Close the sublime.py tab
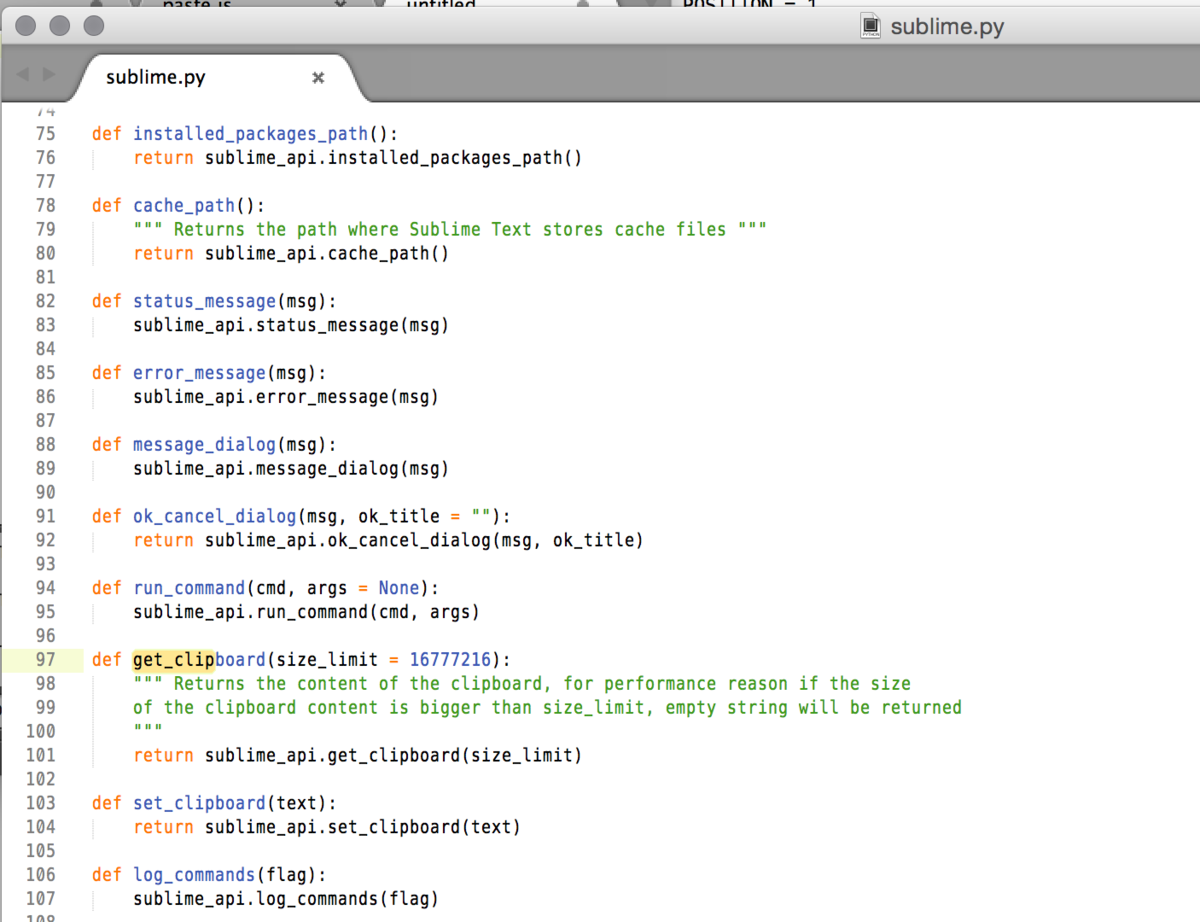The width and height of the screenshot is (1200, 922). 318,77
